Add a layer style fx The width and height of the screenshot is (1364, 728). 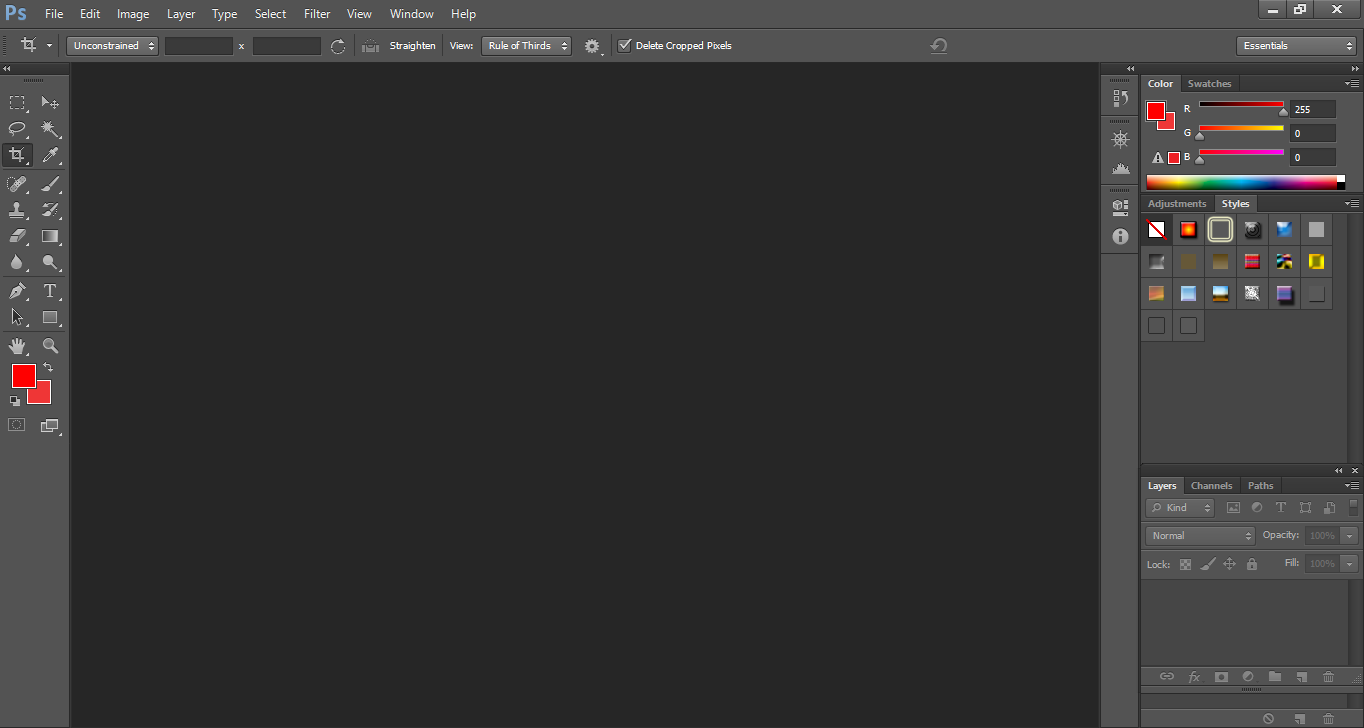click(x=1194, y=677)
